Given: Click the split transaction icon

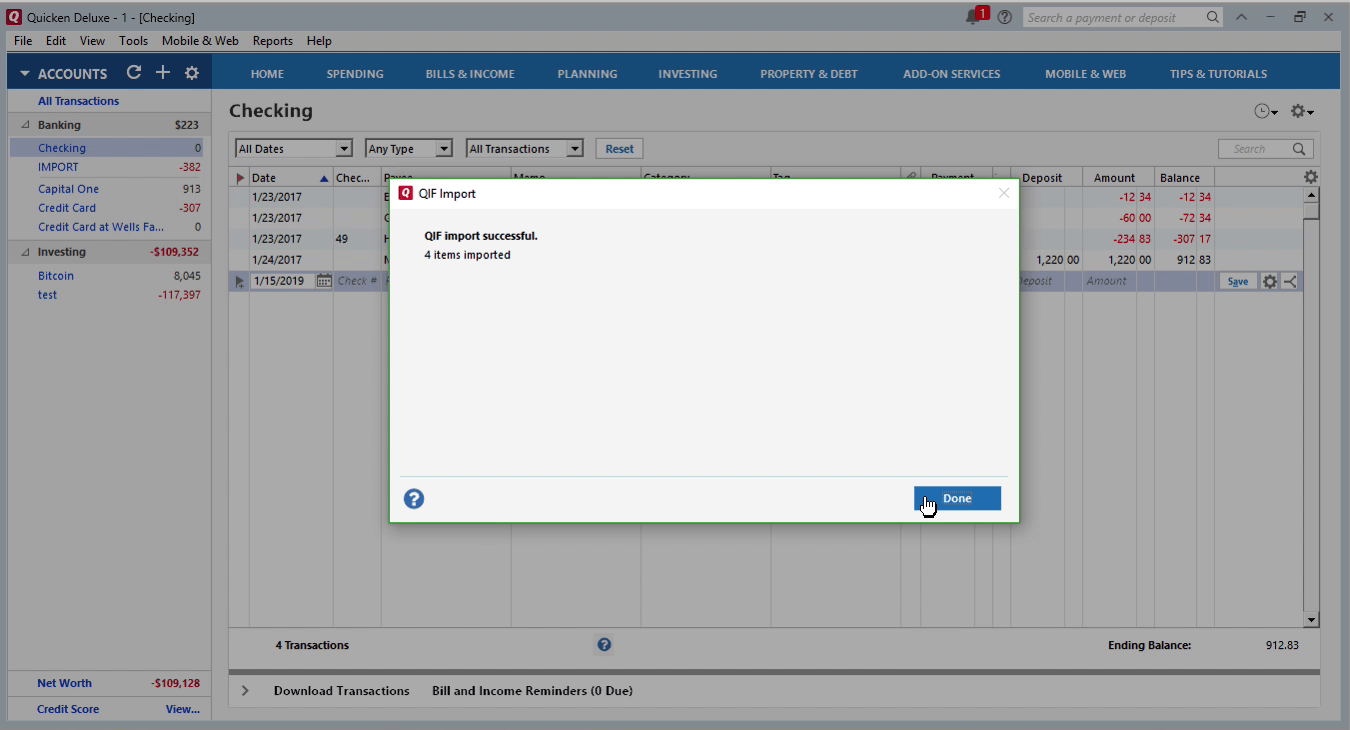Looking at the screenshot, I should (1290, 282).
